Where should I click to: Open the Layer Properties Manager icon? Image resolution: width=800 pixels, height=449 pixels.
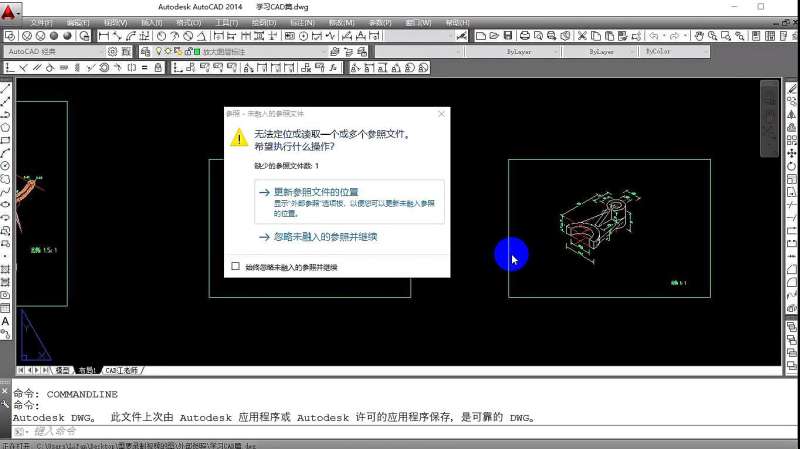pyautogui.click(x=145, y=52)
